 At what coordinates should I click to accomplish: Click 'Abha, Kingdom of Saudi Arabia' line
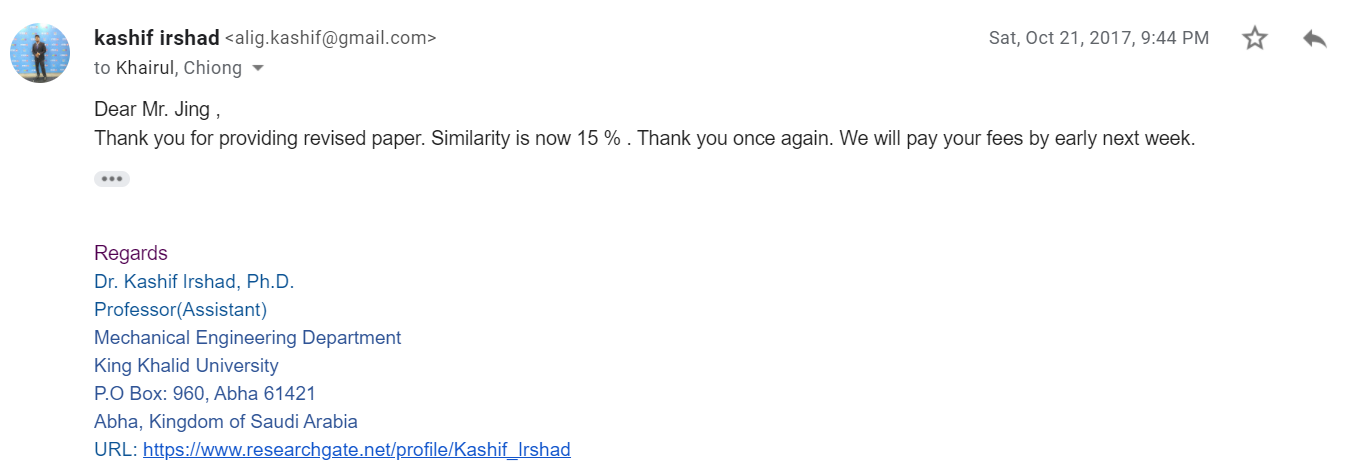(x=225, y=422)
